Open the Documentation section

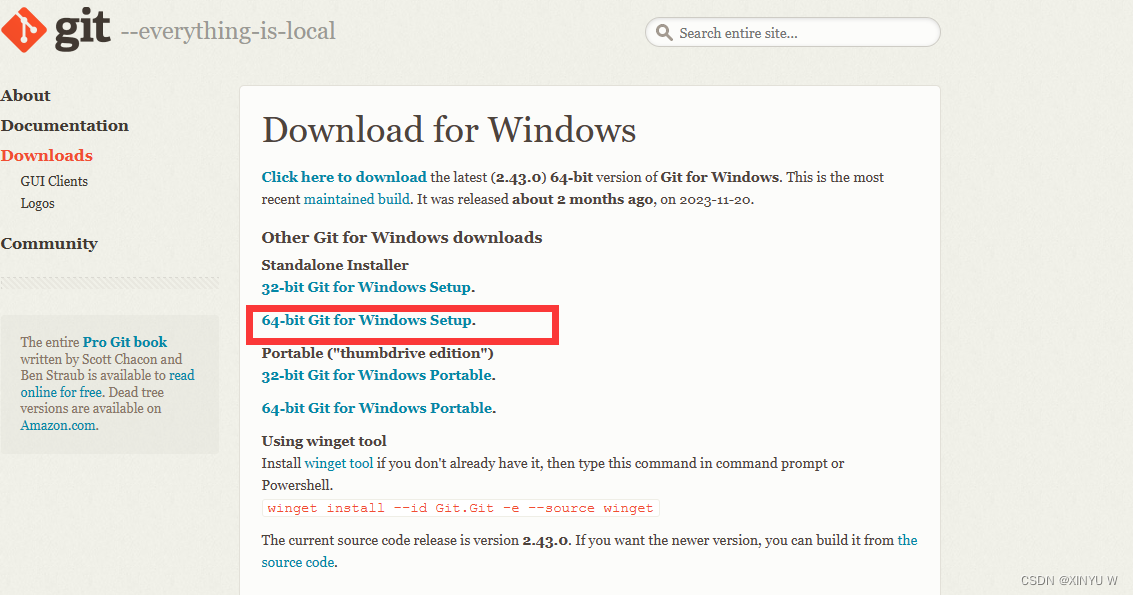coord(64,125)
